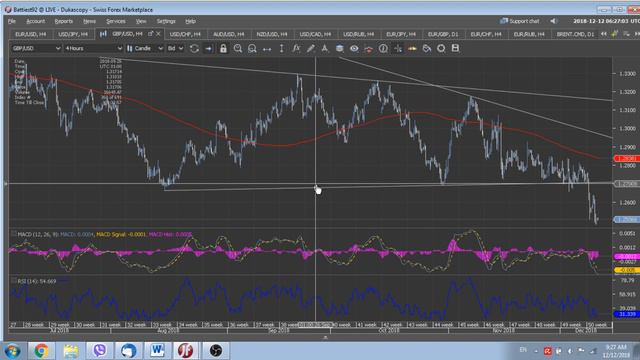The image size is (640, 360).
Task: Switch to the USD/CHF, H4 tab
Action: click(x=185, y=34)
